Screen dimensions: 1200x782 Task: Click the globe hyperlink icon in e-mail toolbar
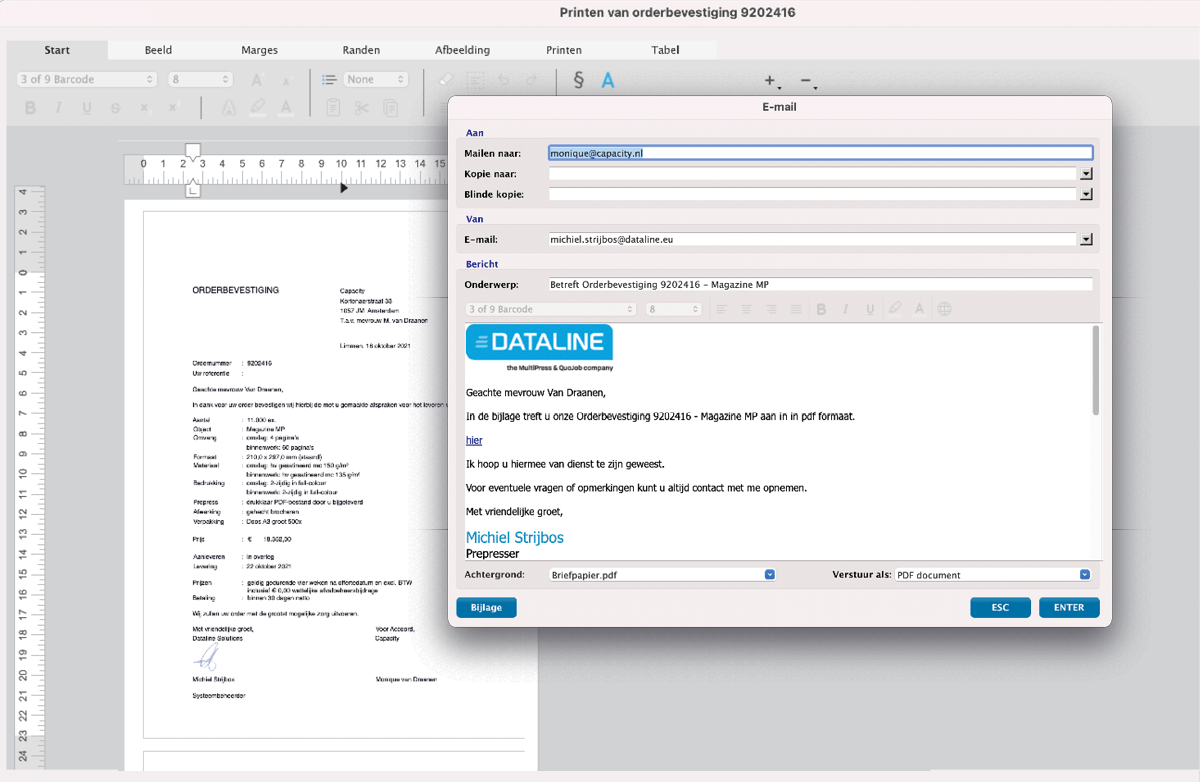944,310
